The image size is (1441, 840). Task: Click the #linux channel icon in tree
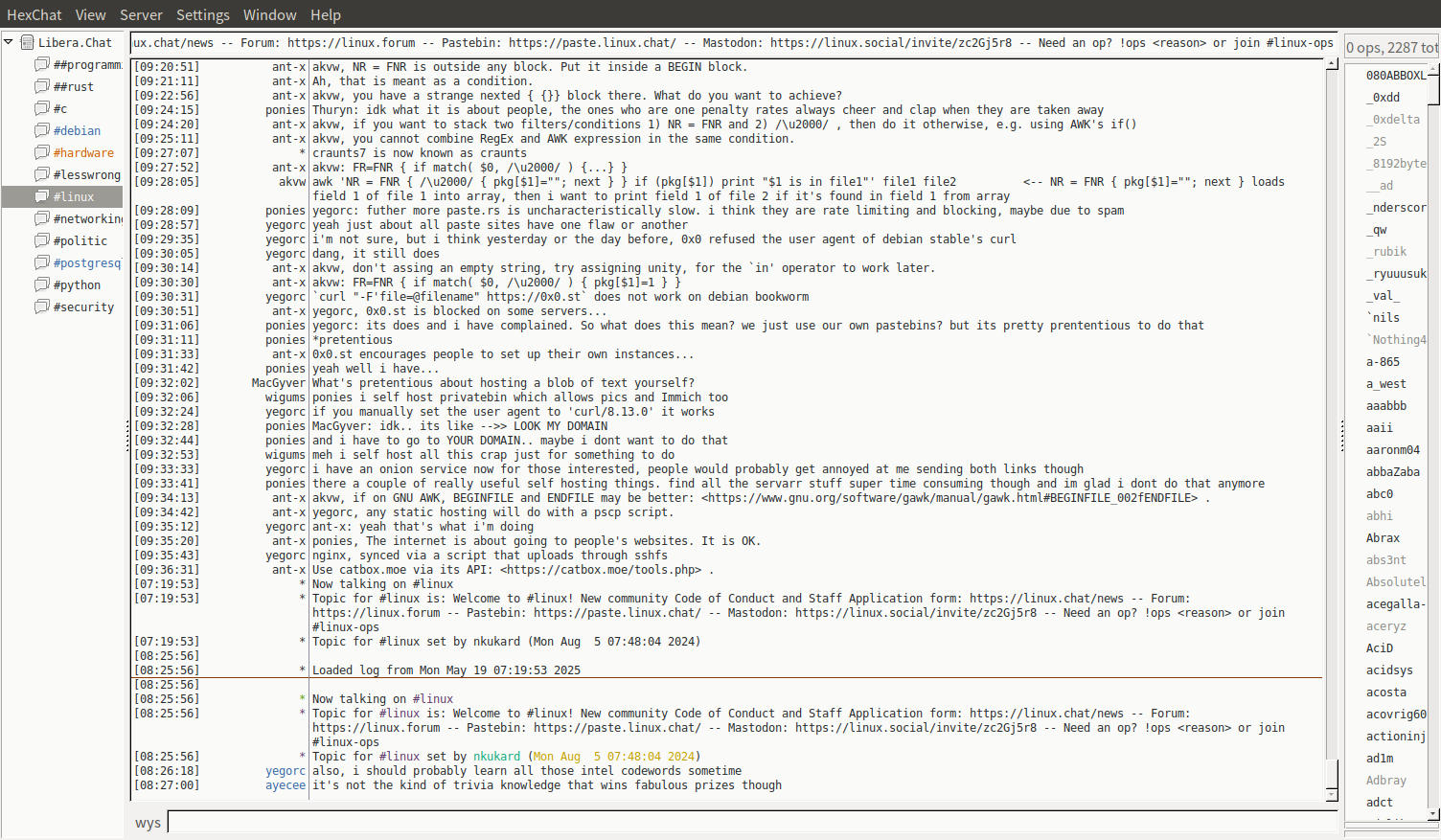coord(42,196)
